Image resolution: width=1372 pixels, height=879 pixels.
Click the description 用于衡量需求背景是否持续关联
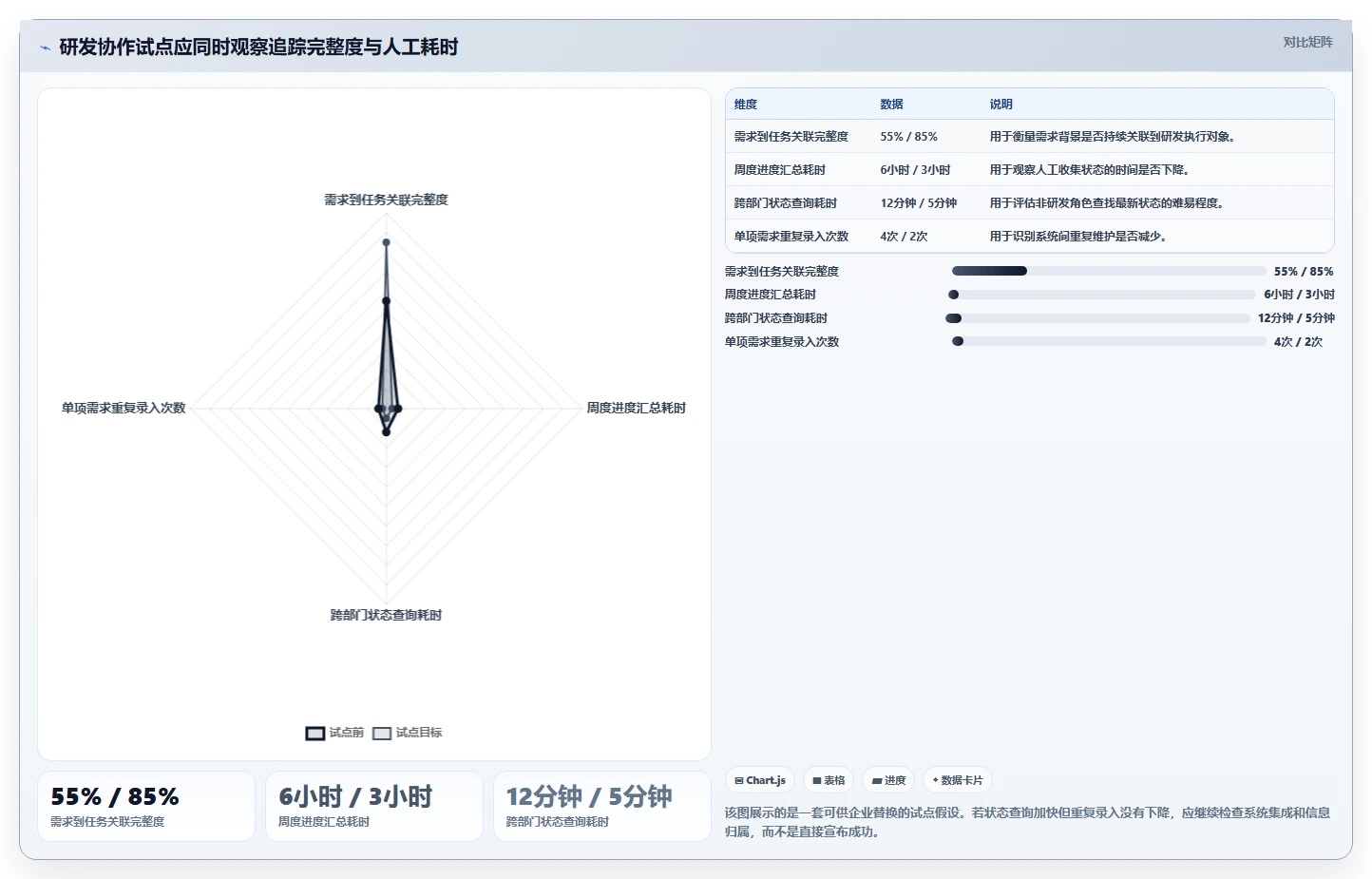tap(1113, 137)
